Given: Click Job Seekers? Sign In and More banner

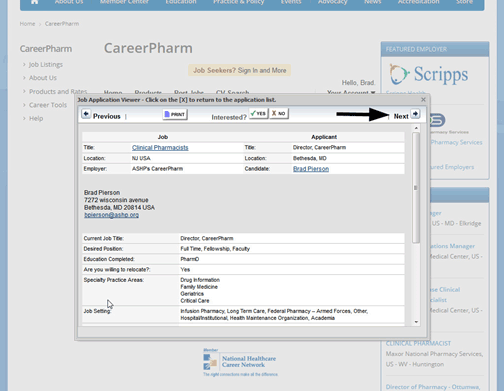Looking at the screenshot, I should click(x=240, y=70).
